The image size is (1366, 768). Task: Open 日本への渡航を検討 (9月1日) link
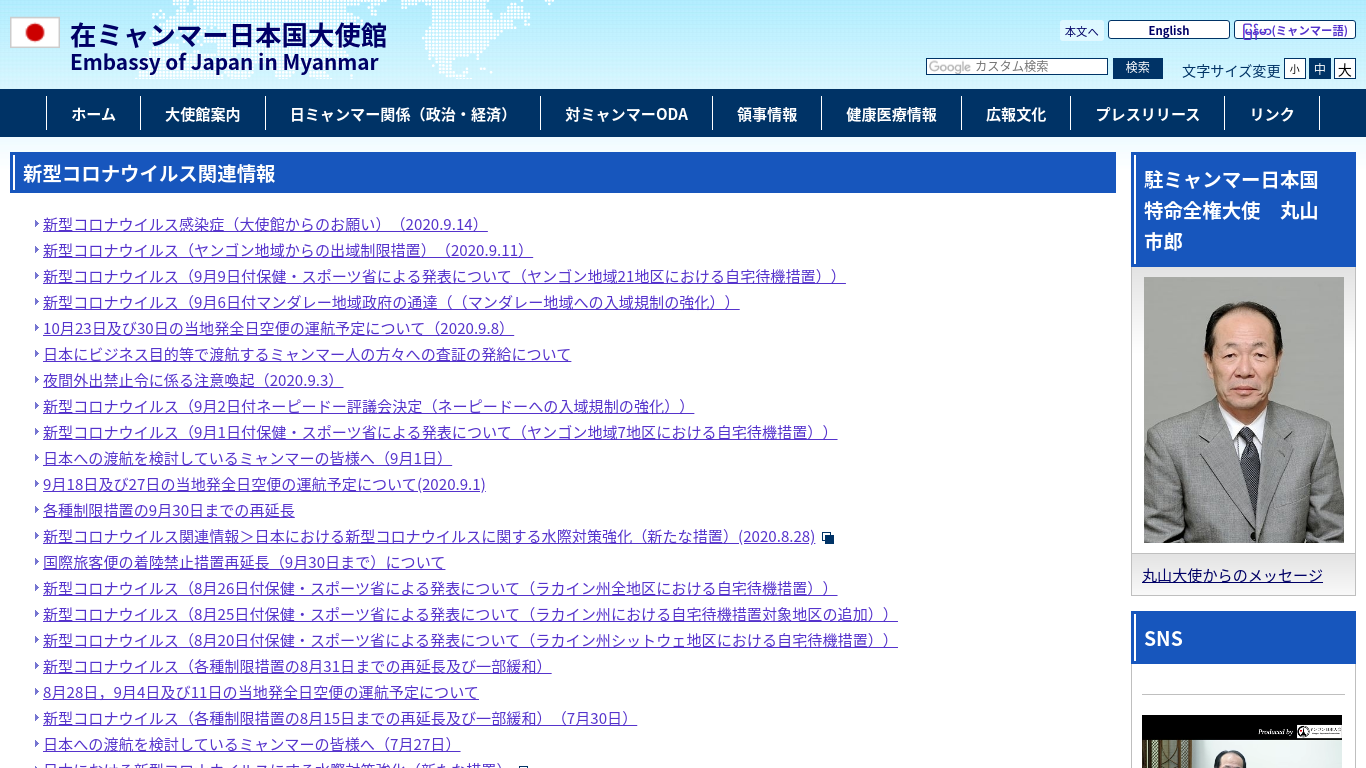pos(247,458)
